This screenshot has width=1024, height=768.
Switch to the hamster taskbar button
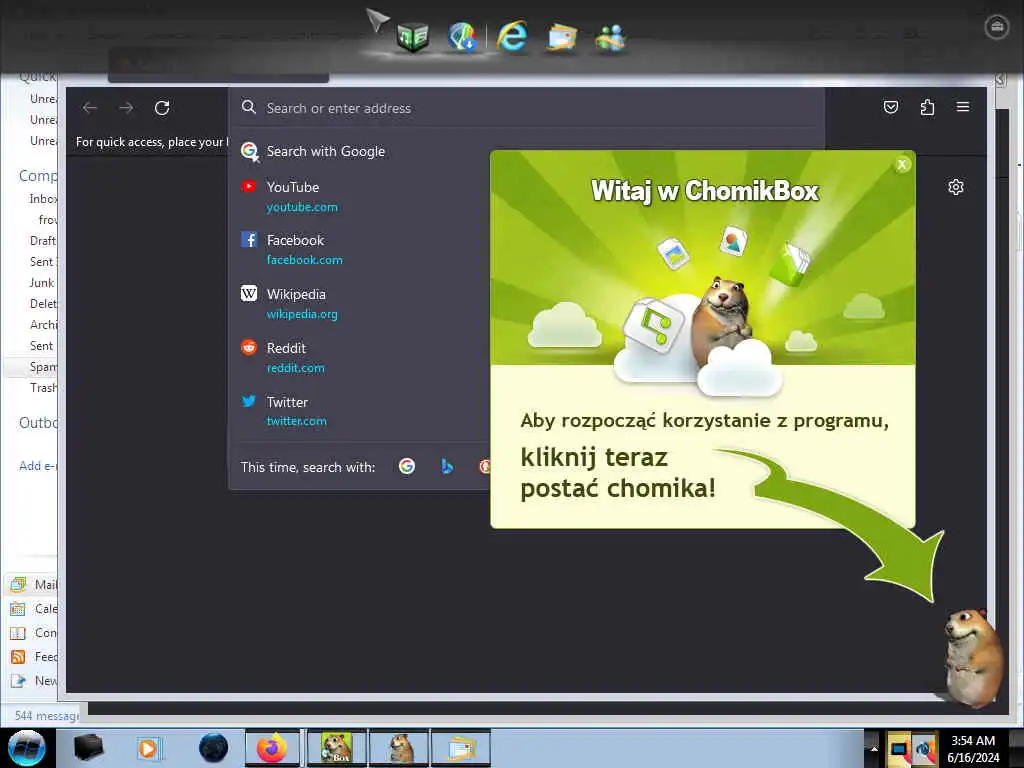[x=399, y=748]
